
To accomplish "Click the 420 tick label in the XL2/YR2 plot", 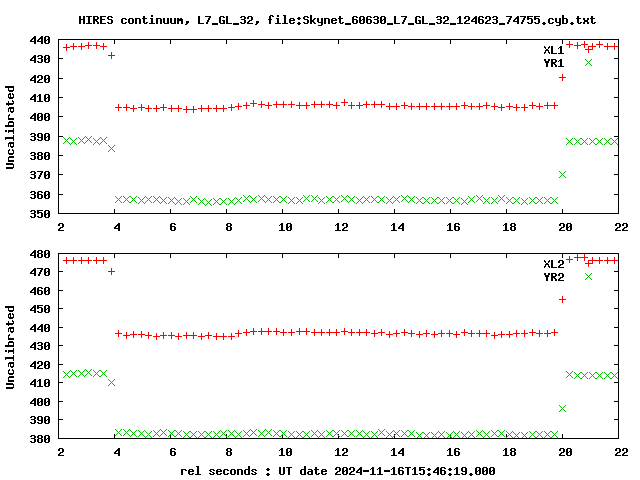I will pyautogui.click(x=40, y=364).
